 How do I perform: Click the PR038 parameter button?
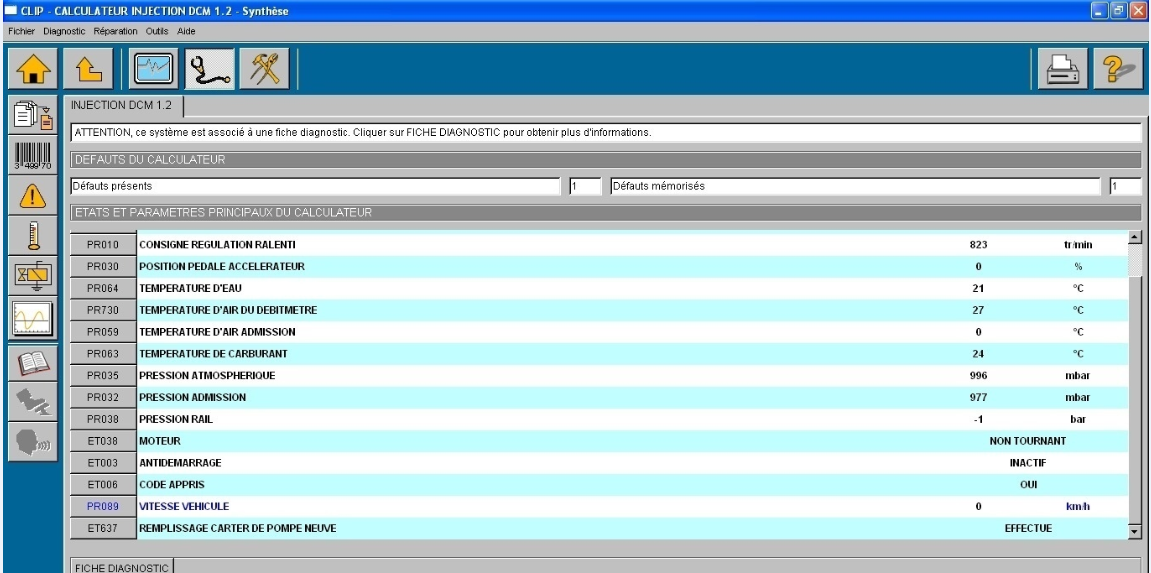(x=103, y=420)
